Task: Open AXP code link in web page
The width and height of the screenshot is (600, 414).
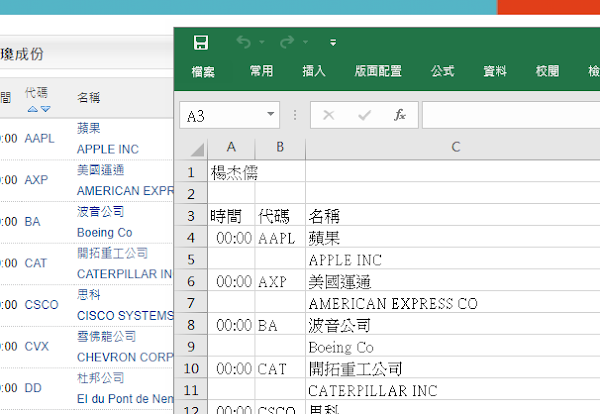Action: click(x=36, y=179)
